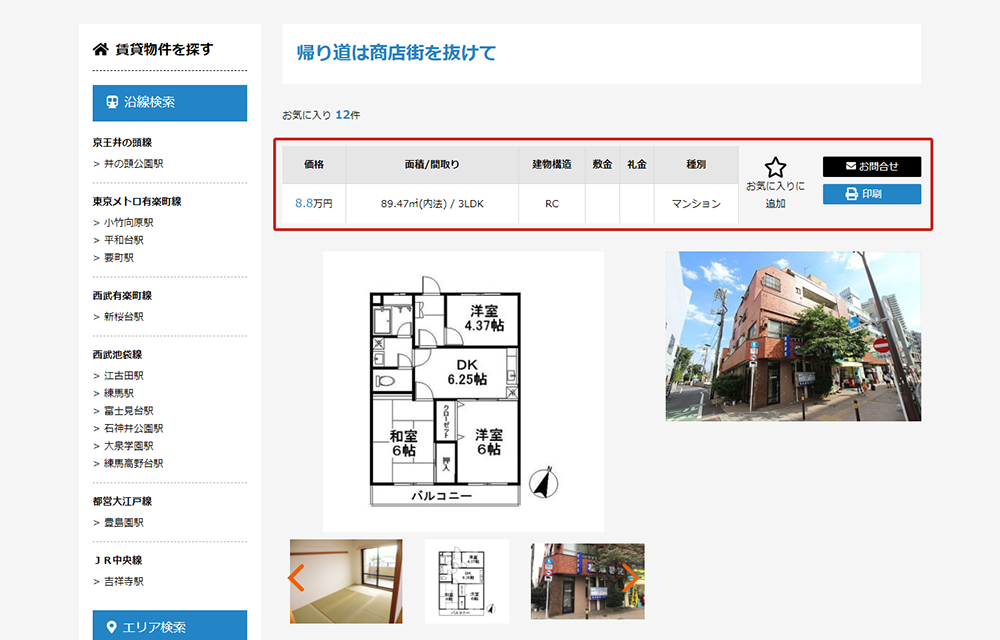The width and height of the screenshot is (1000, 640).
Task: Select the 井の頭公園駅 station link
Action: pyautogui.click(x=134, y=163)
